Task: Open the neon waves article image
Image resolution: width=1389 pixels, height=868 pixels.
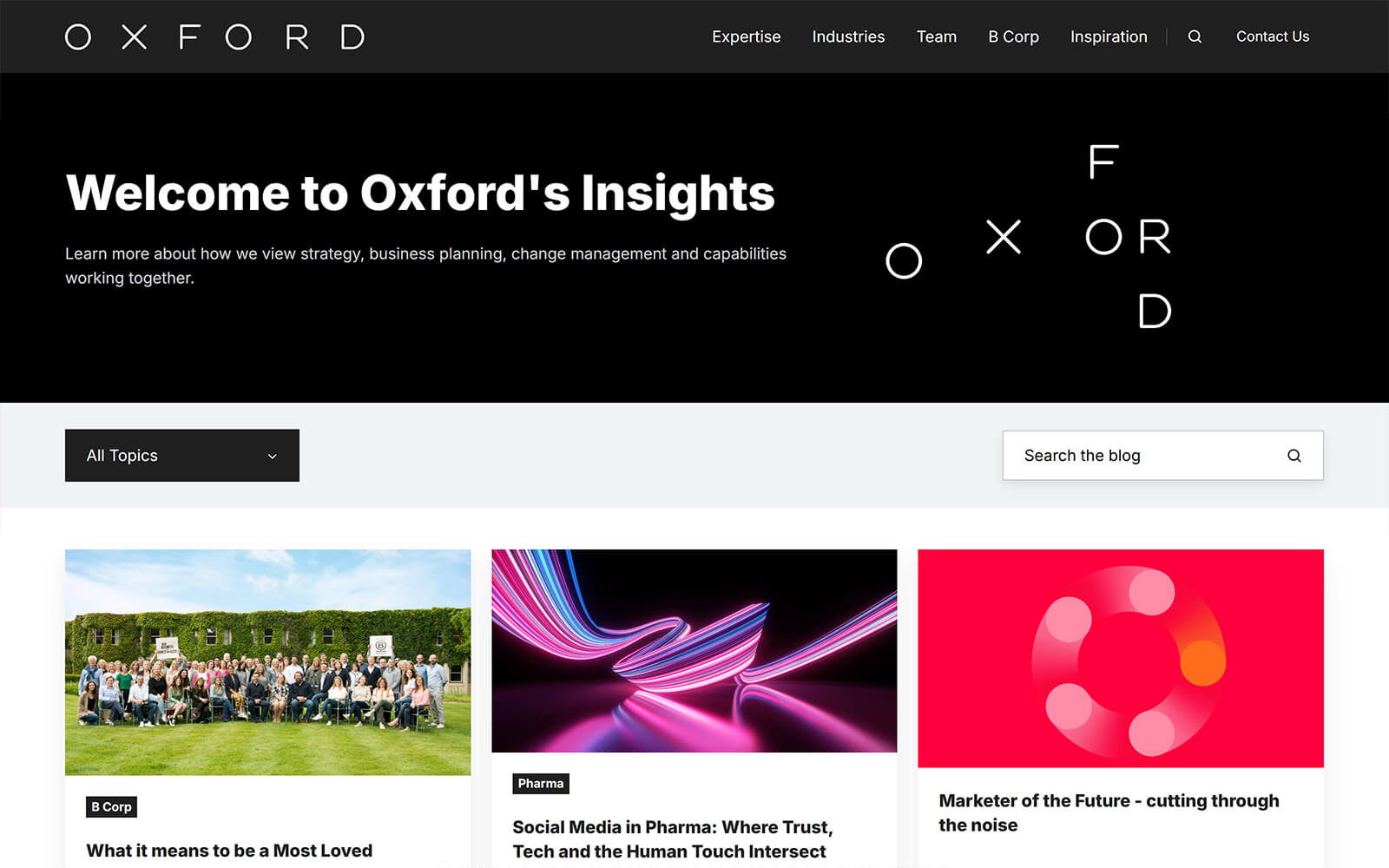Action: [694, 650]
